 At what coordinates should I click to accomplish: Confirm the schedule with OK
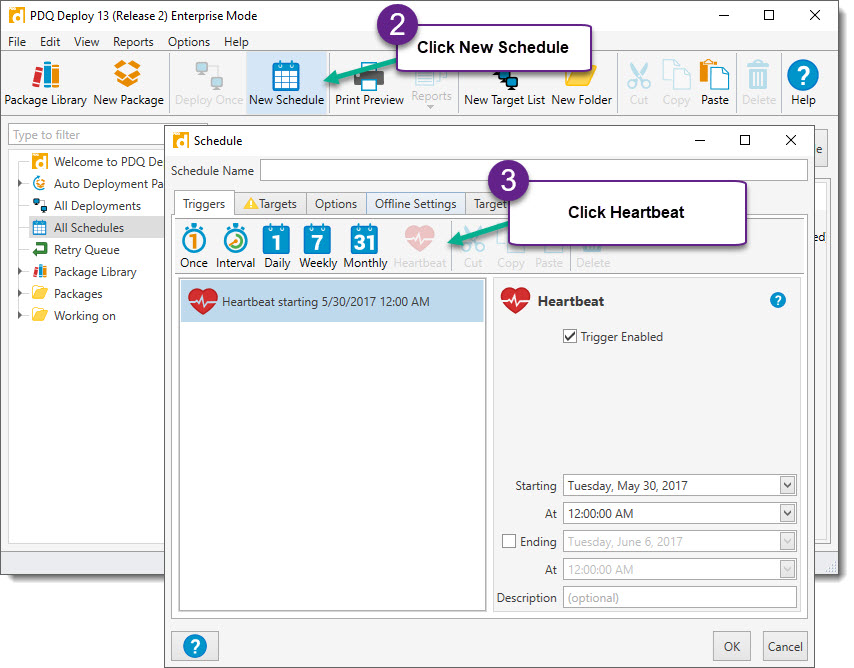pos(731,646)
